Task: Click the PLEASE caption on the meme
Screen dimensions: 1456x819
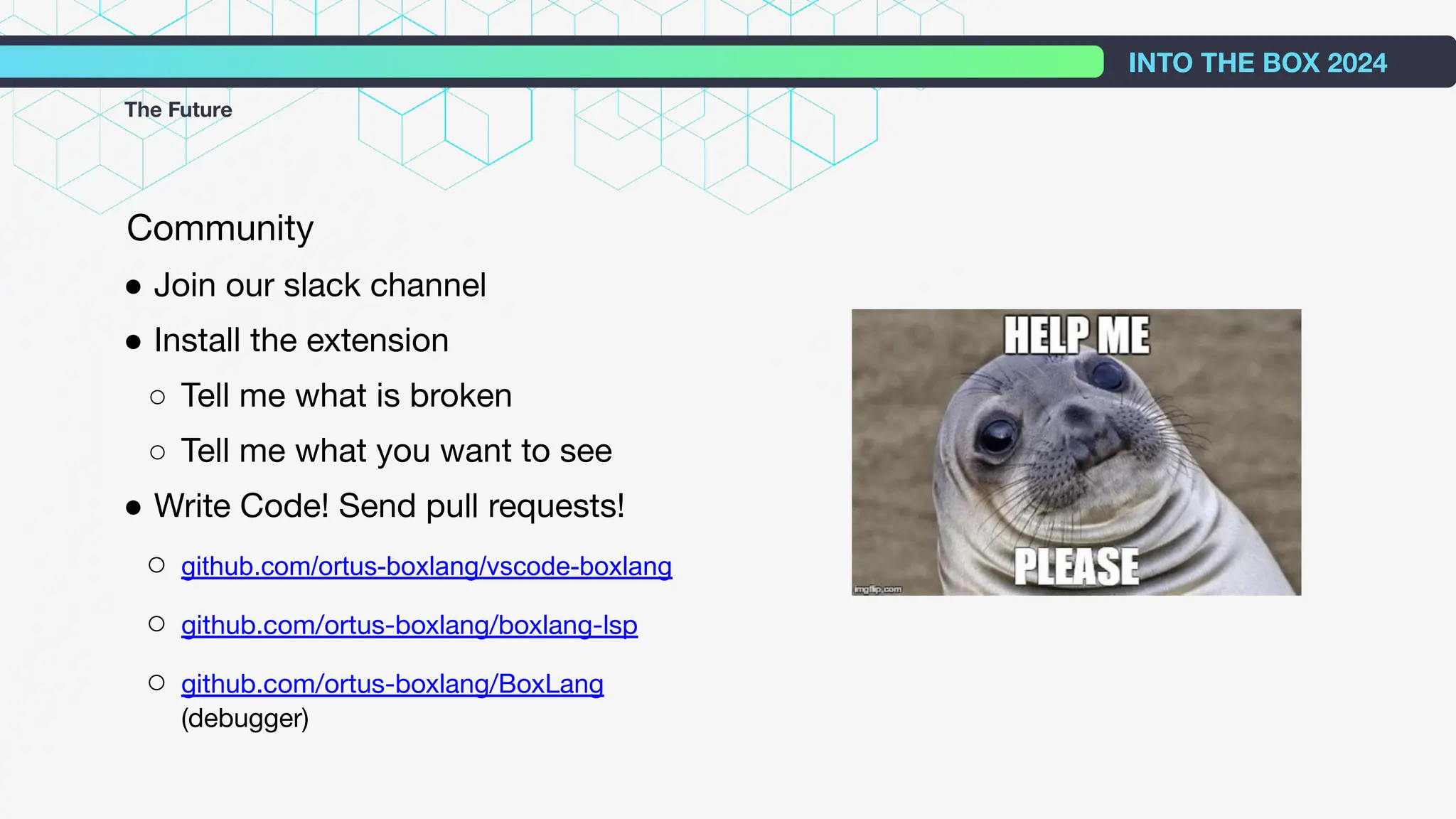Action: [x=1076, y=566]
